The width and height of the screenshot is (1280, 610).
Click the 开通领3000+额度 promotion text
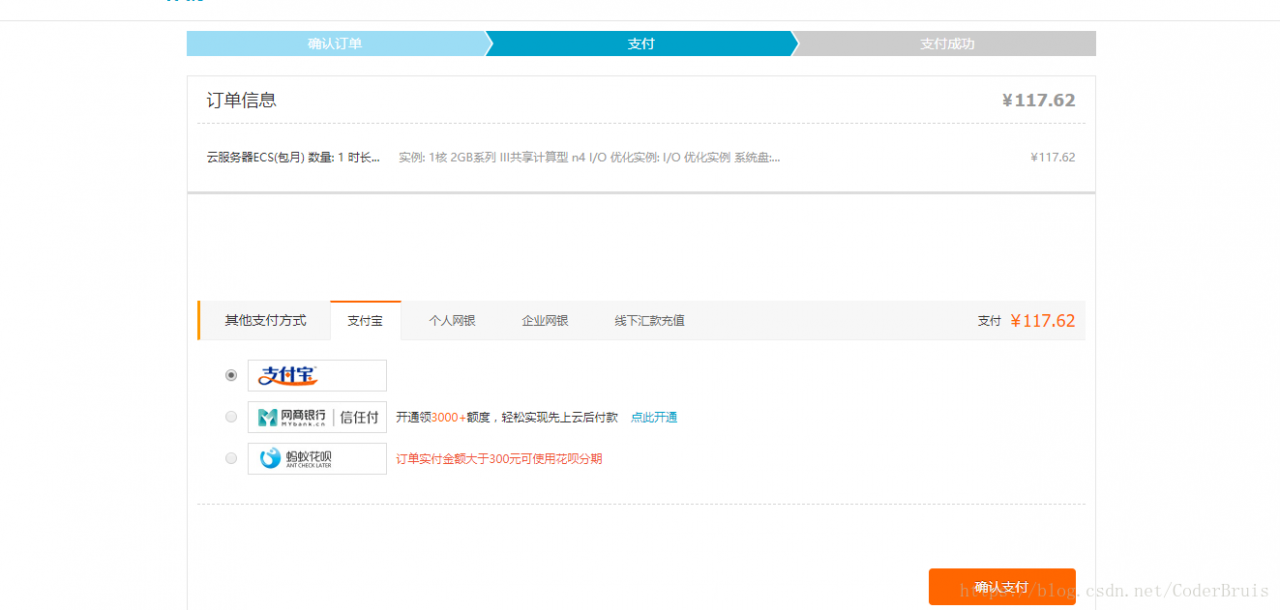(x=507, y=417)
